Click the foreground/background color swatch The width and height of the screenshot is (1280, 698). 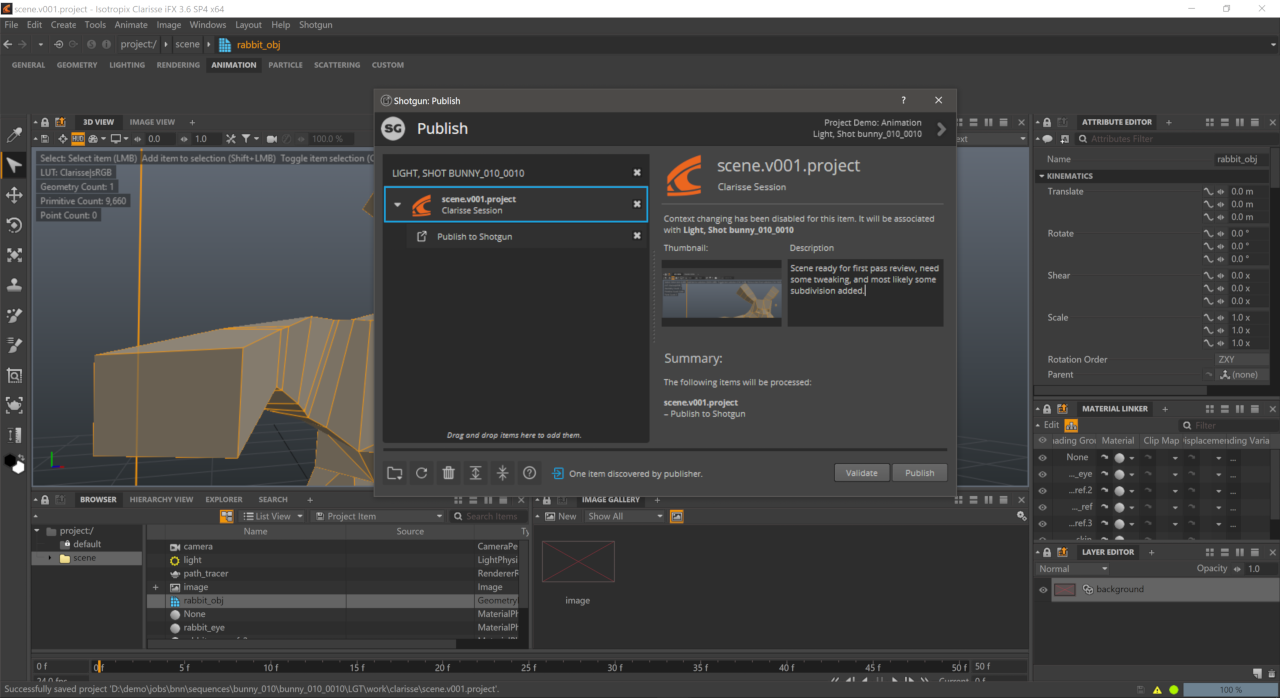tap(14, 463)
